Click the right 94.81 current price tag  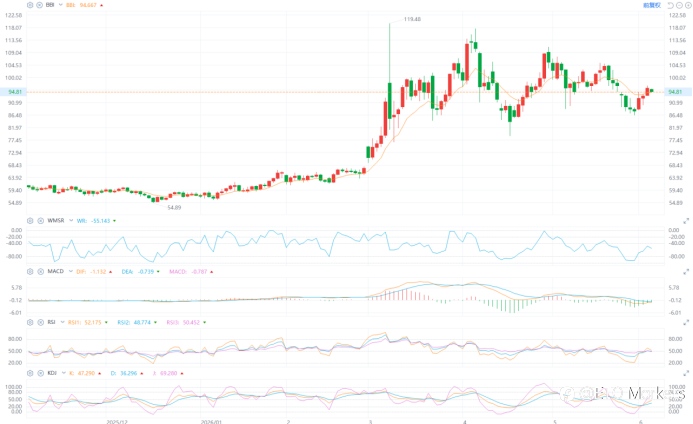[x=675, y=92]
